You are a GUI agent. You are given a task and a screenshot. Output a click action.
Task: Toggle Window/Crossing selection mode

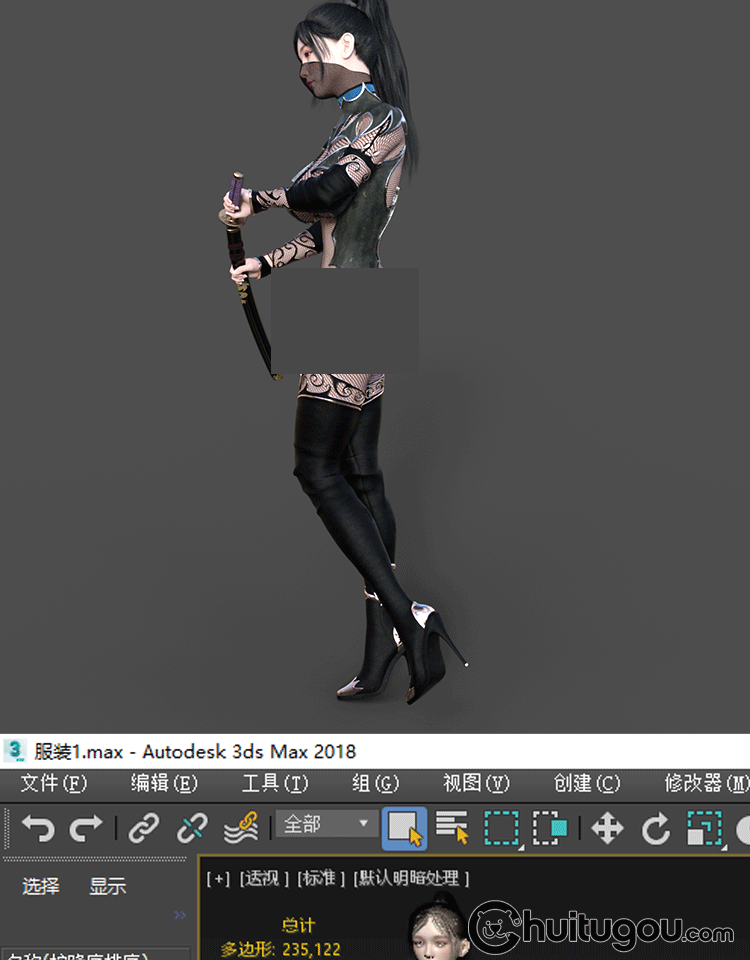550,828
